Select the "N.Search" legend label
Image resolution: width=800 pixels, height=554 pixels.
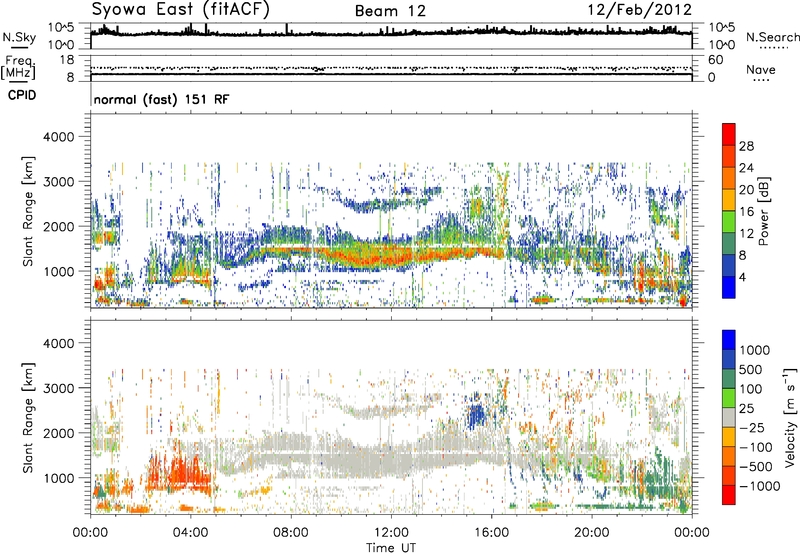coord(772,37)
